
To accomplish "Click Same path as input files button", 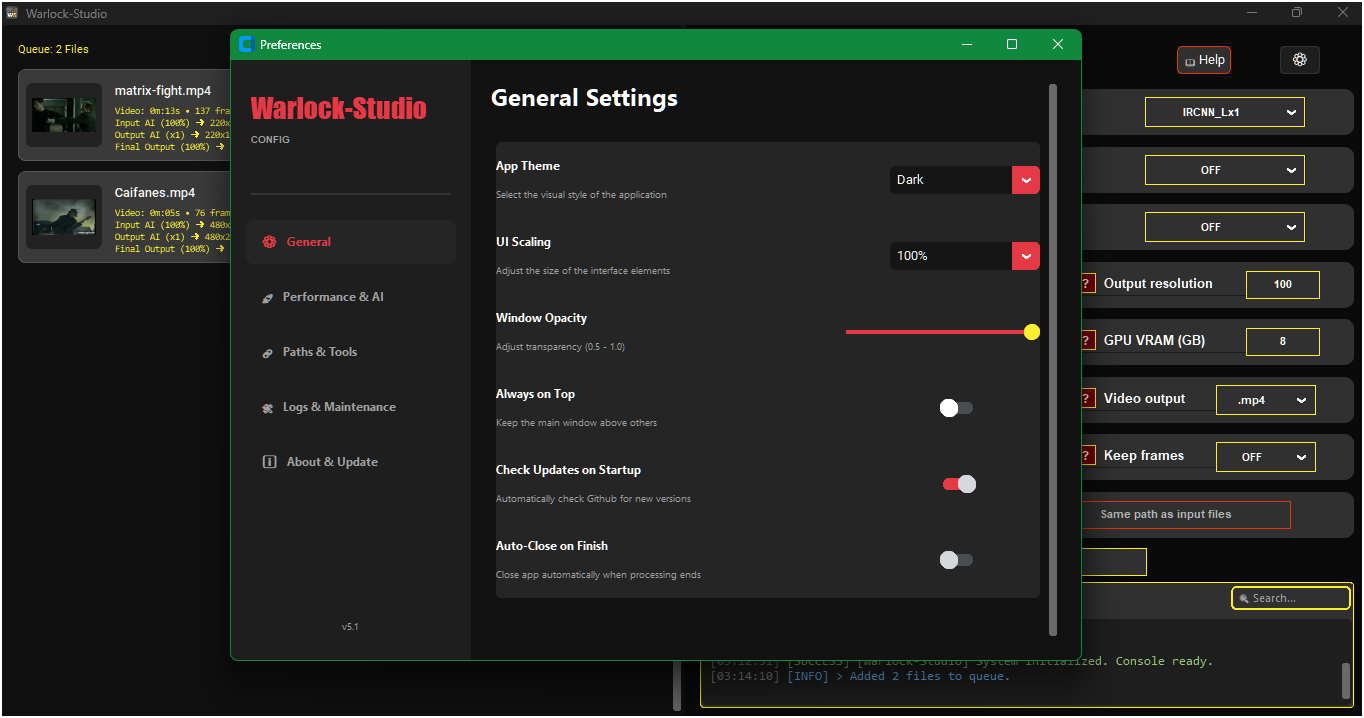I will click(1186, 515).
